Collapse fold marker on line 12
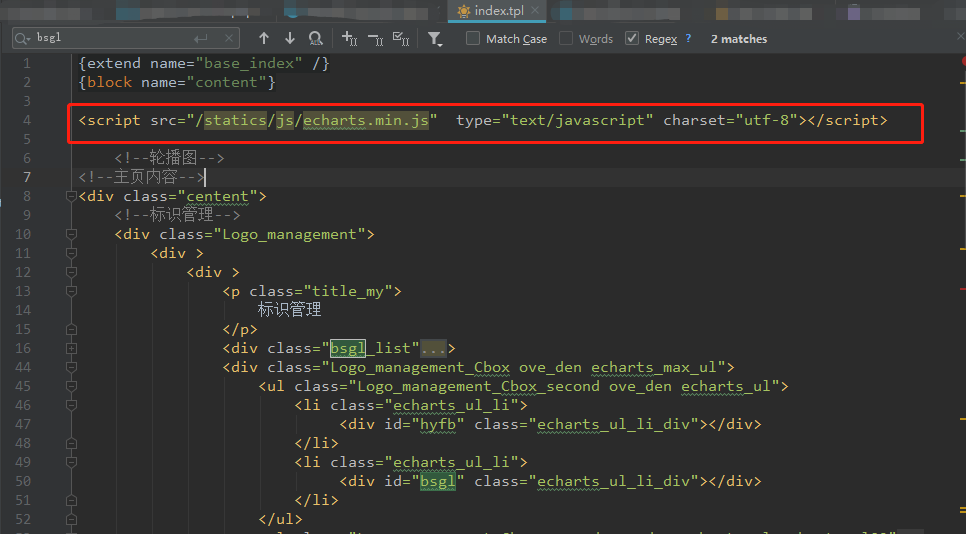 click(71, 272)
